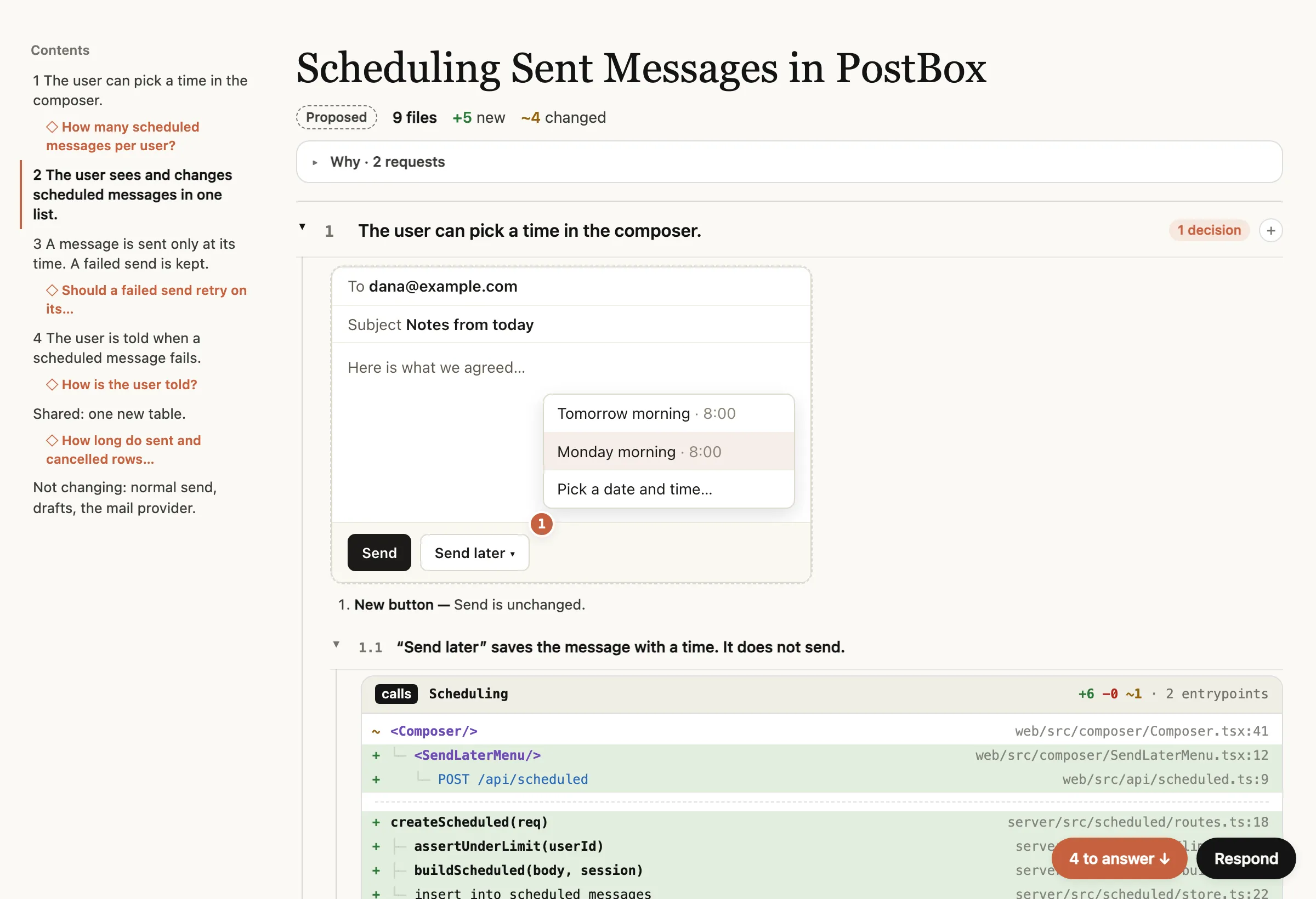Click the diamond icon before 'How is the user told?'

[x=52, y=384]
